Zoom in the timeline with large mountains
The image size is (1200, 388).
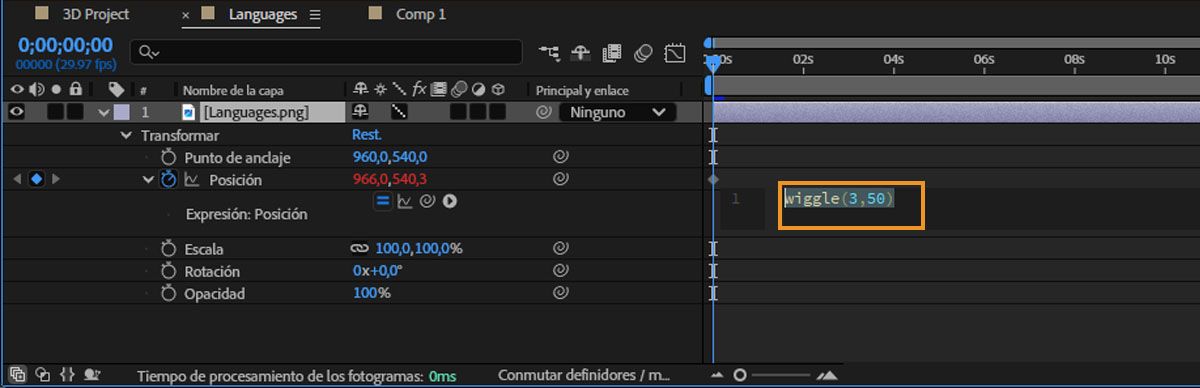coord(827,375)
